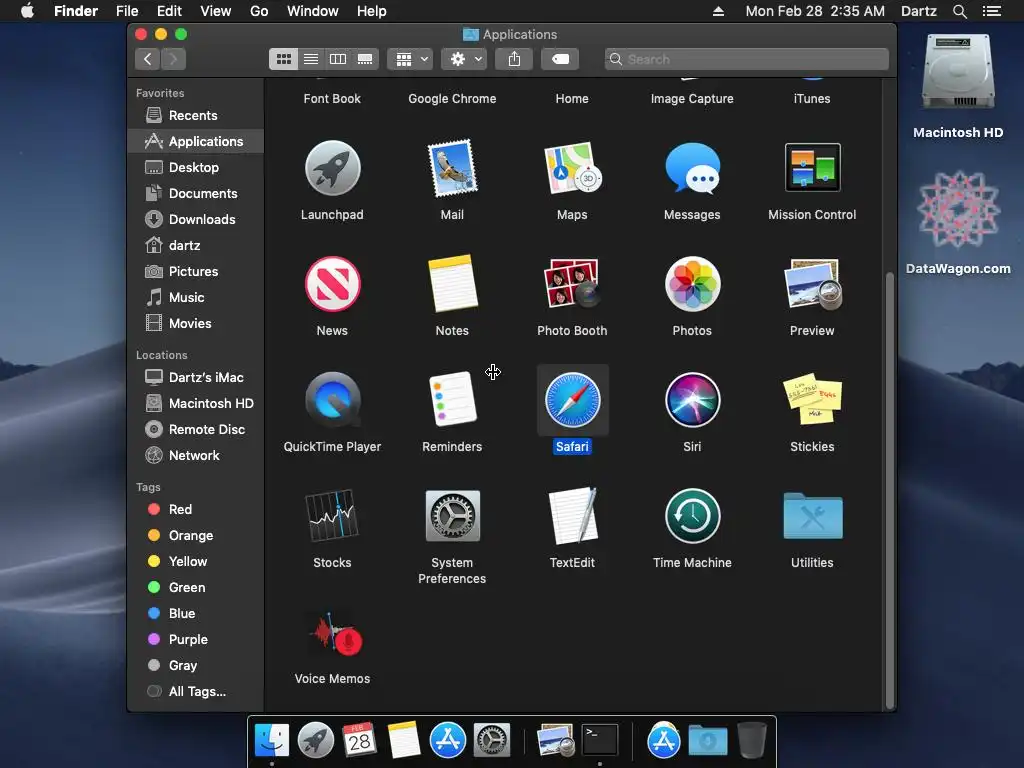Filter by the Green tag

(x=195, y=588)
